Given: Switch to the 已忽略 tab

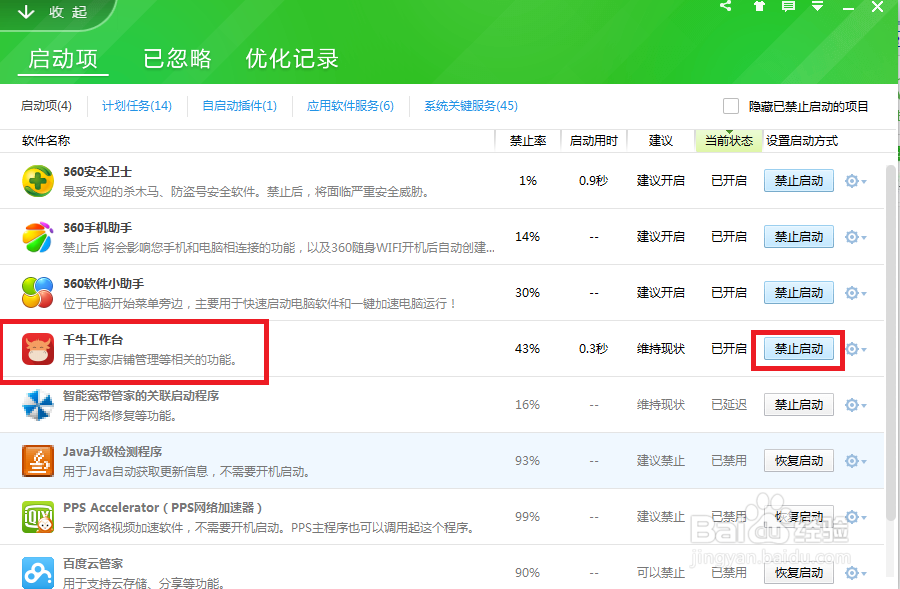Looking at the screenshot, I should click(x=177, y=59).
